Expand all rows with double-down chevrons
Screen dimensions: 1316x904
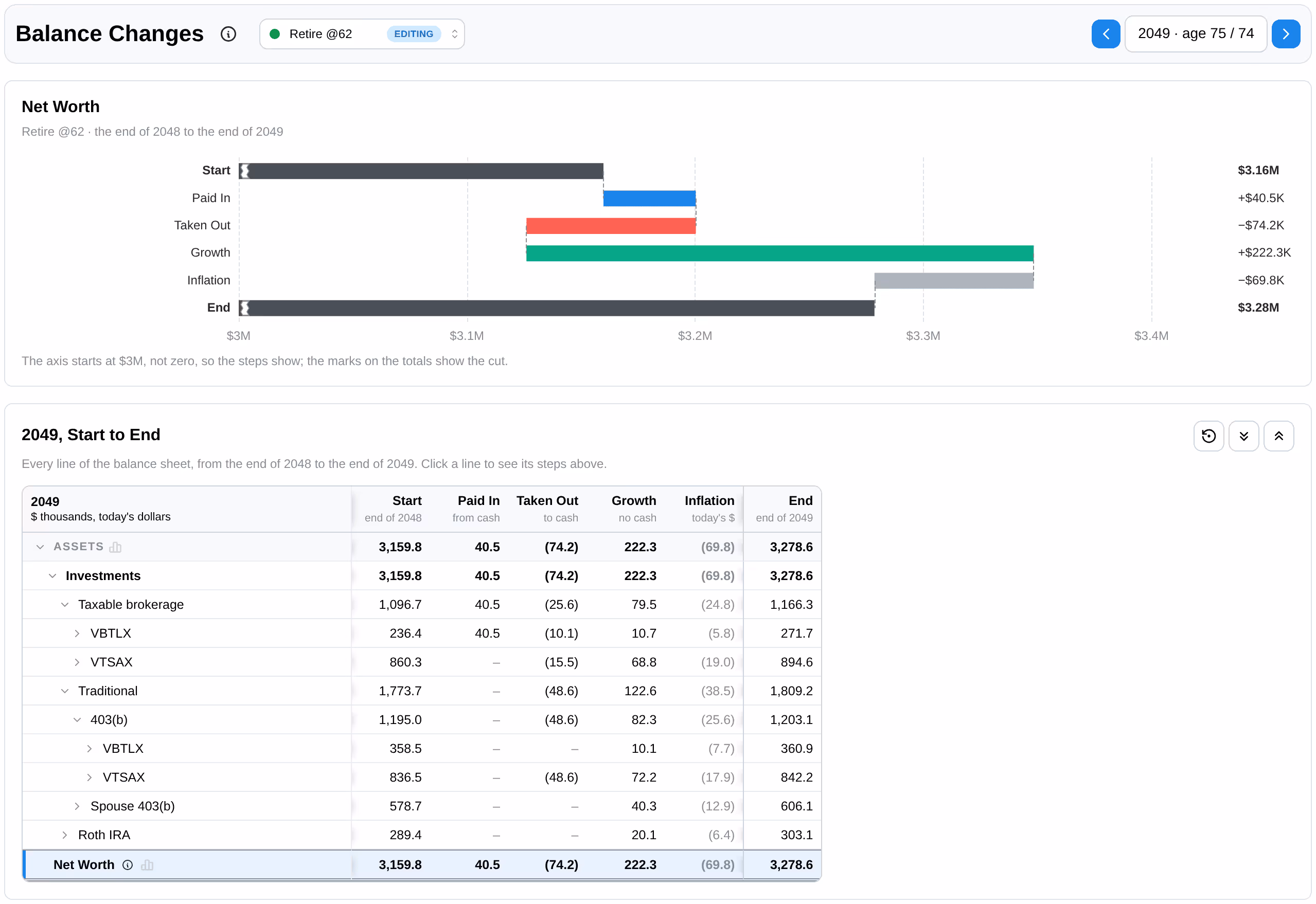click(x=1243, y=436)
